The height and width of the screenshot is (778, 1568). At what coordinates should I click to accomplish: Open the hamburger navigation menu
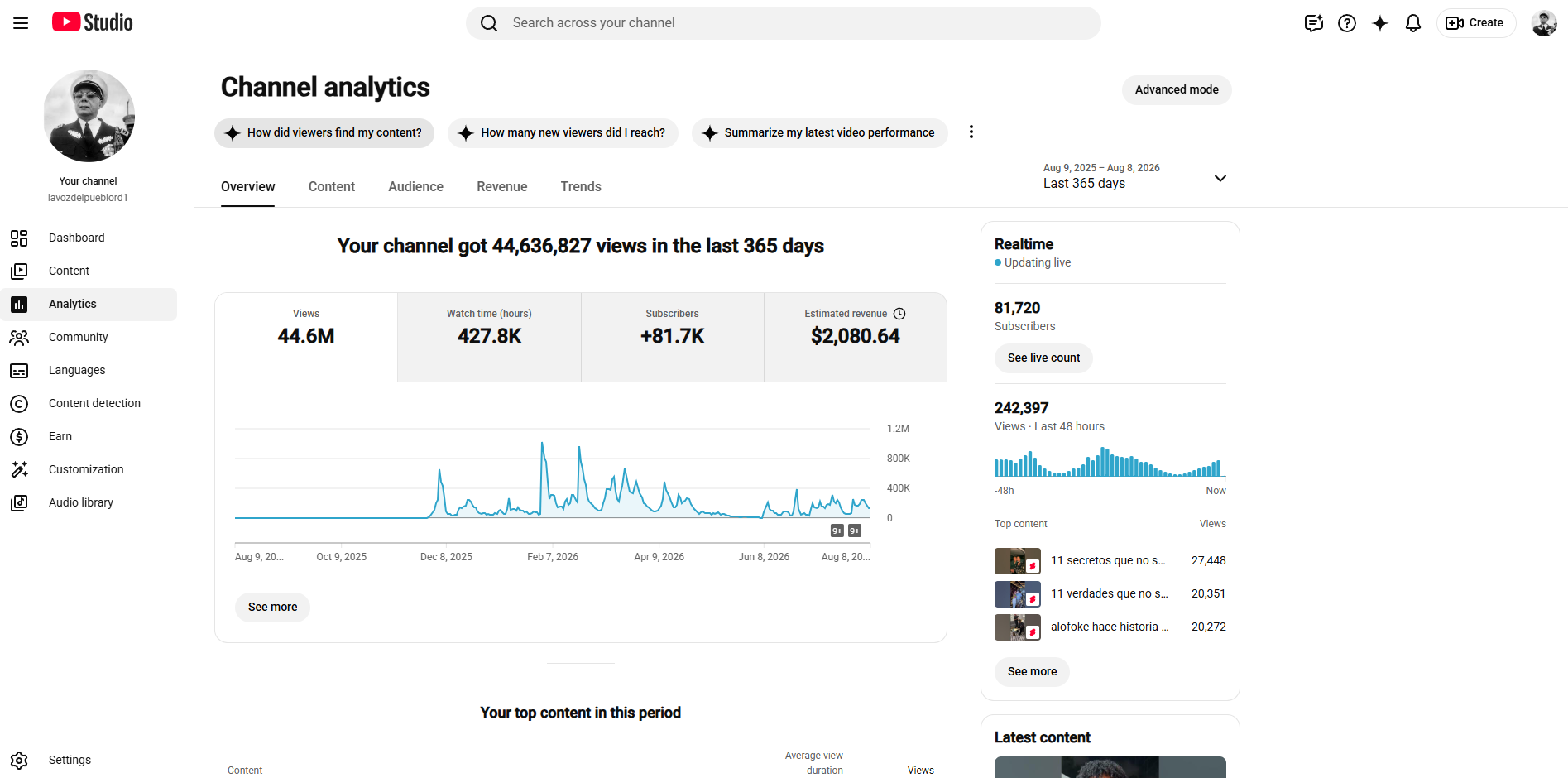[21, 23]
